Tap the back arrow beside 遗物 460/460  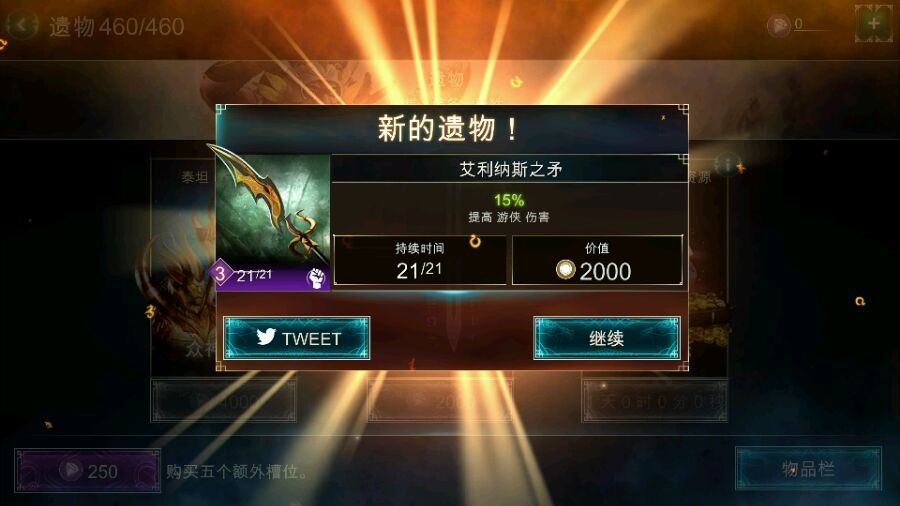[x=22, y=25]
